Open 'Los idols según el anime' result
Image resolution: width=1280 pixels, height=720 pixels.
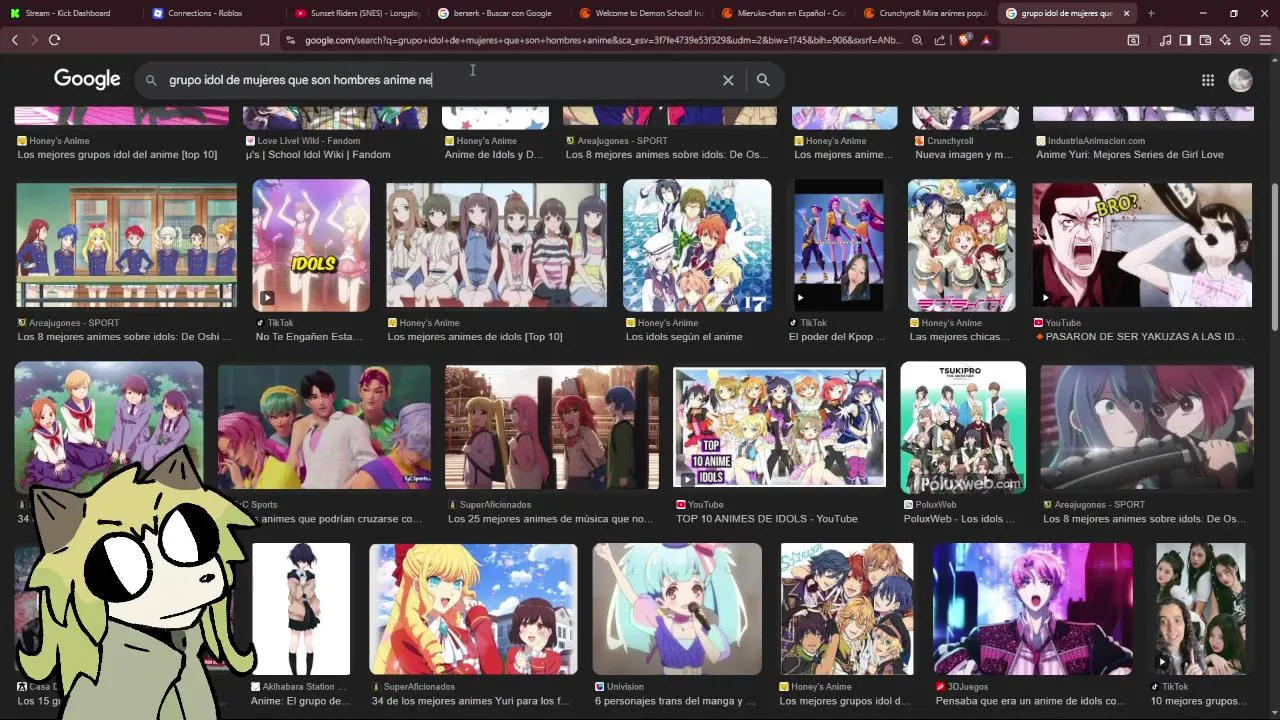[684, 337]
